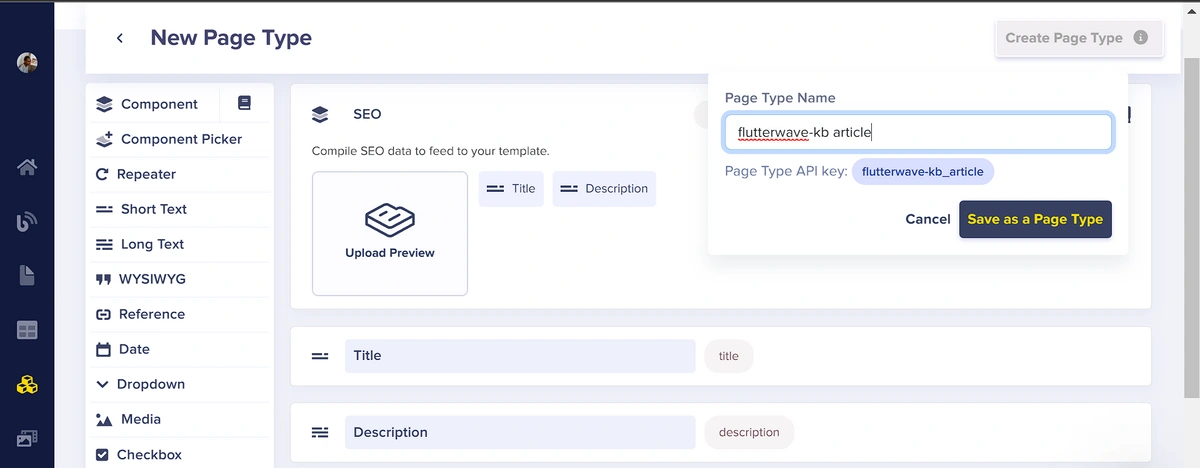Click the SEO component layers icon
Viewport: 1200px width, 468px height.
[x=320, y=115]
